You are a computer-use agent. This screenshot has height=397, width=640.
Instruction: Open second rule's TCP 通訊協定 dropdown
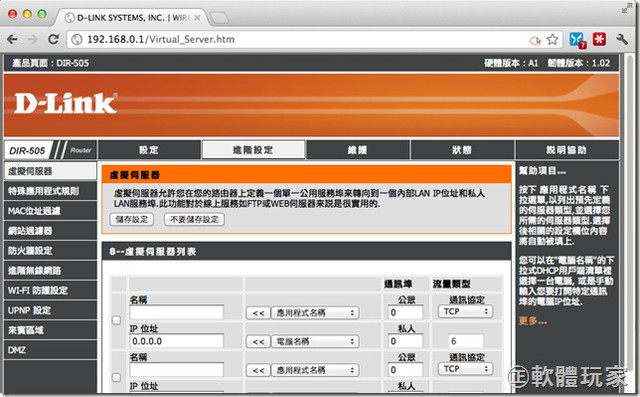(x=465, y=369)
